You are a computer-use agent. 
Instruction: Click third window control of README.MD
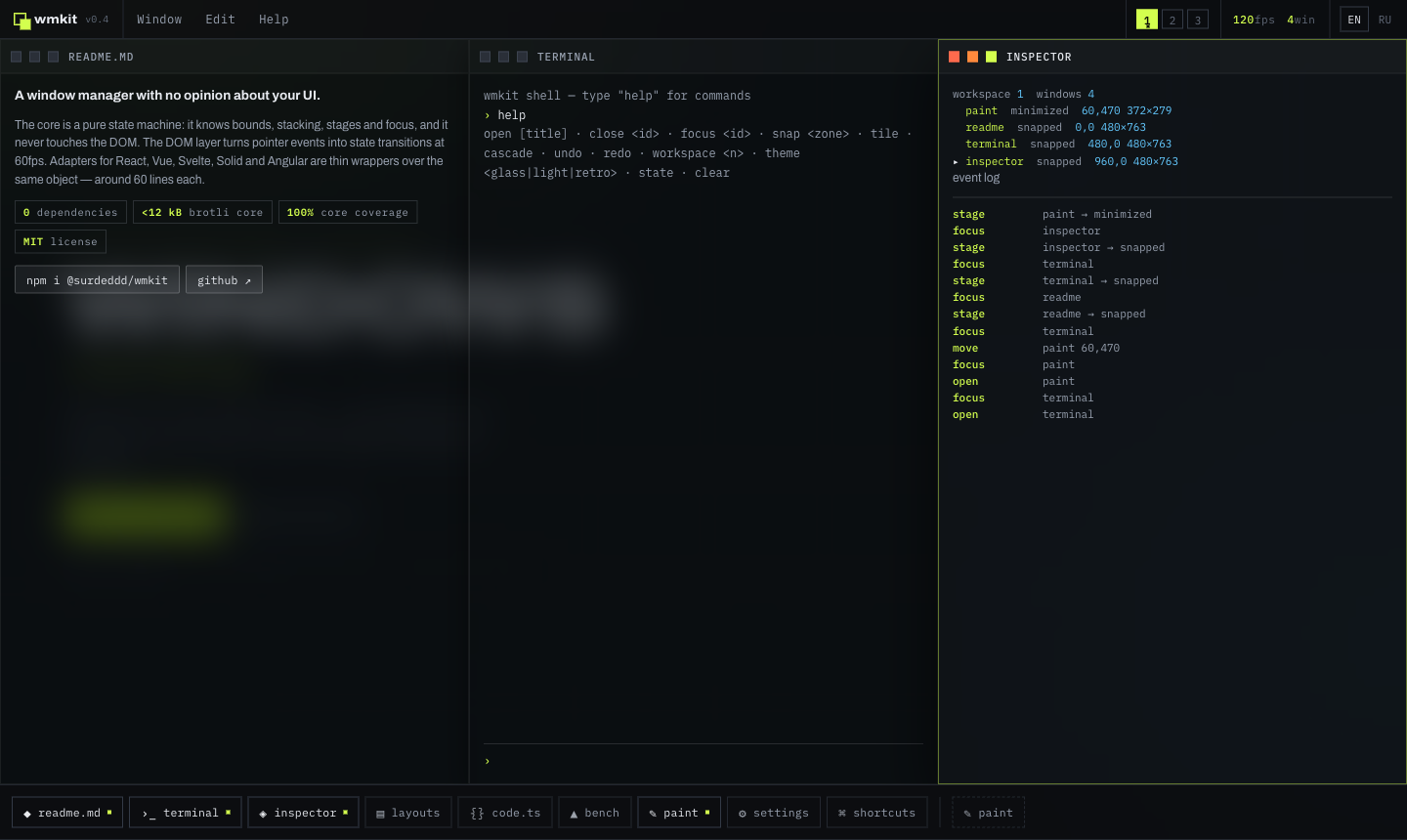point(53,57)
